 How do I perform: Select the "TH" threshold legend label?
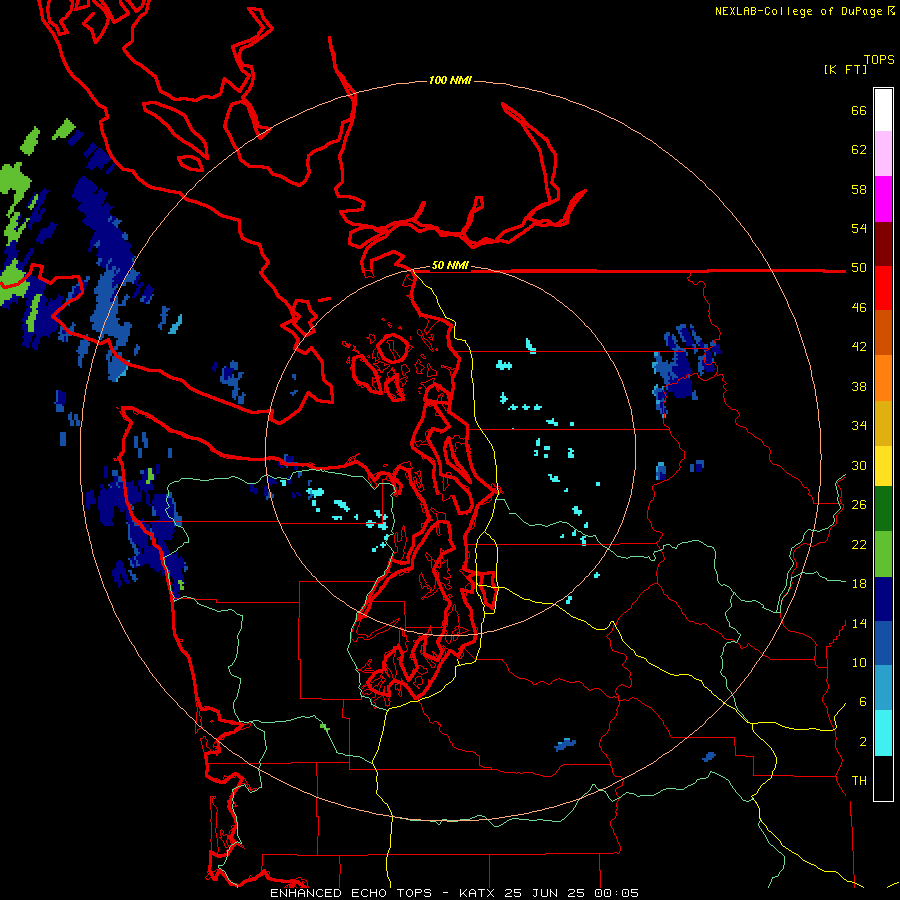[x=859, y=781]
